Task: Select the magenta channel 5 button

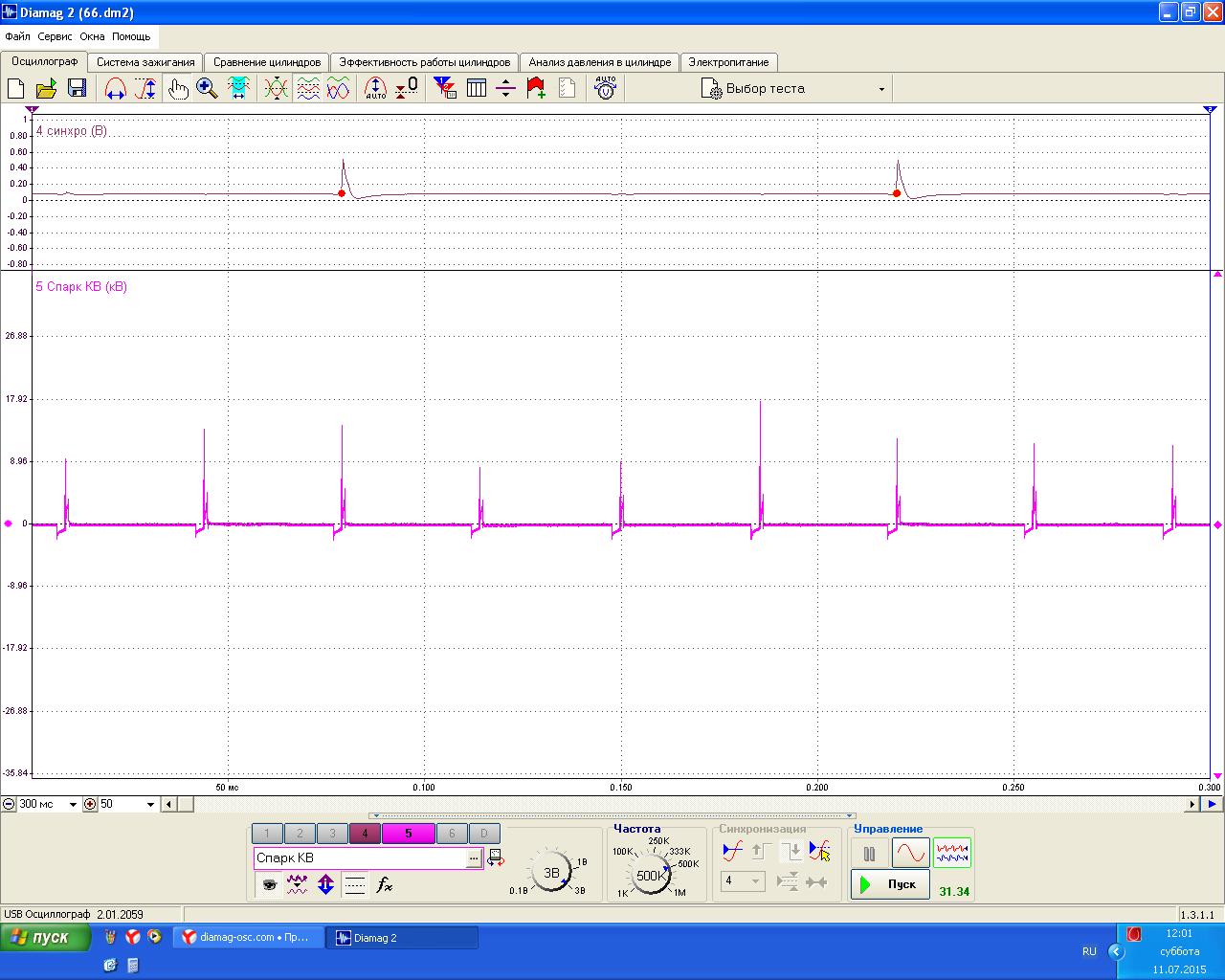Action: click(x=408, y=834)
